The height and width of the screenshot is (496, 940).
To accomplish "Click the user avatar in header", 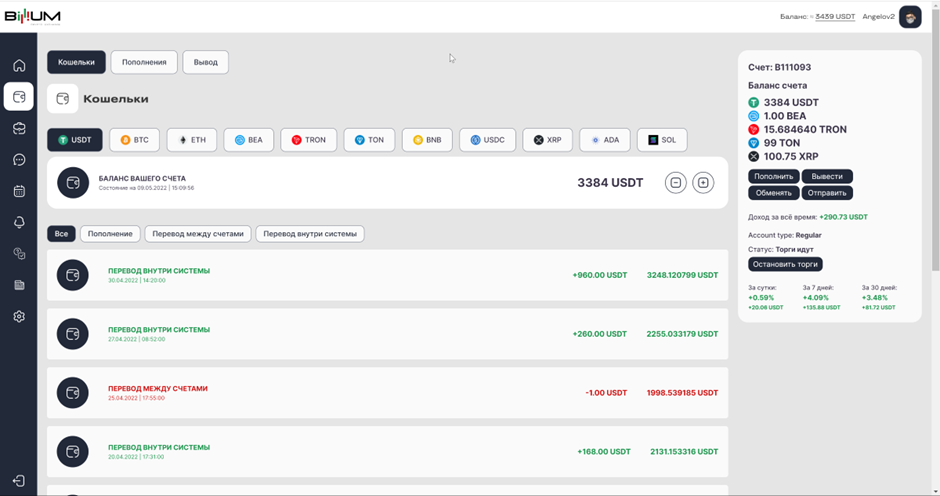I will point(910,17).
